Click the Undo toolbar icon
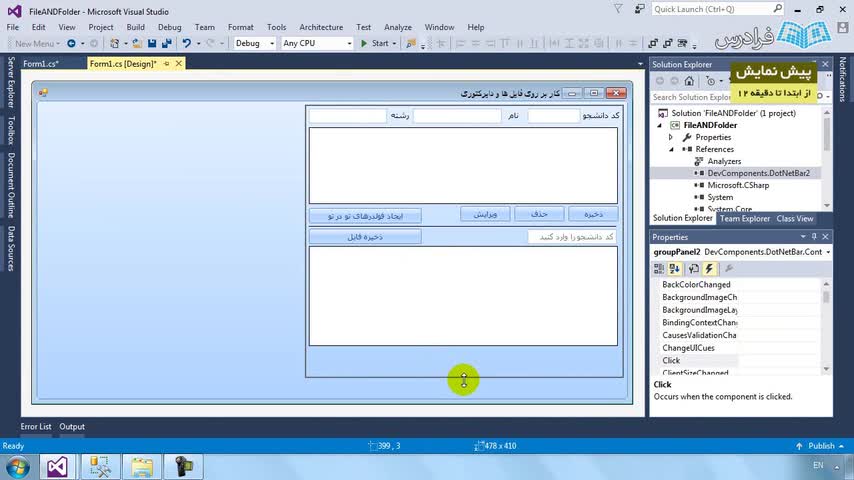Screen dimensions: 854x480 187,43
